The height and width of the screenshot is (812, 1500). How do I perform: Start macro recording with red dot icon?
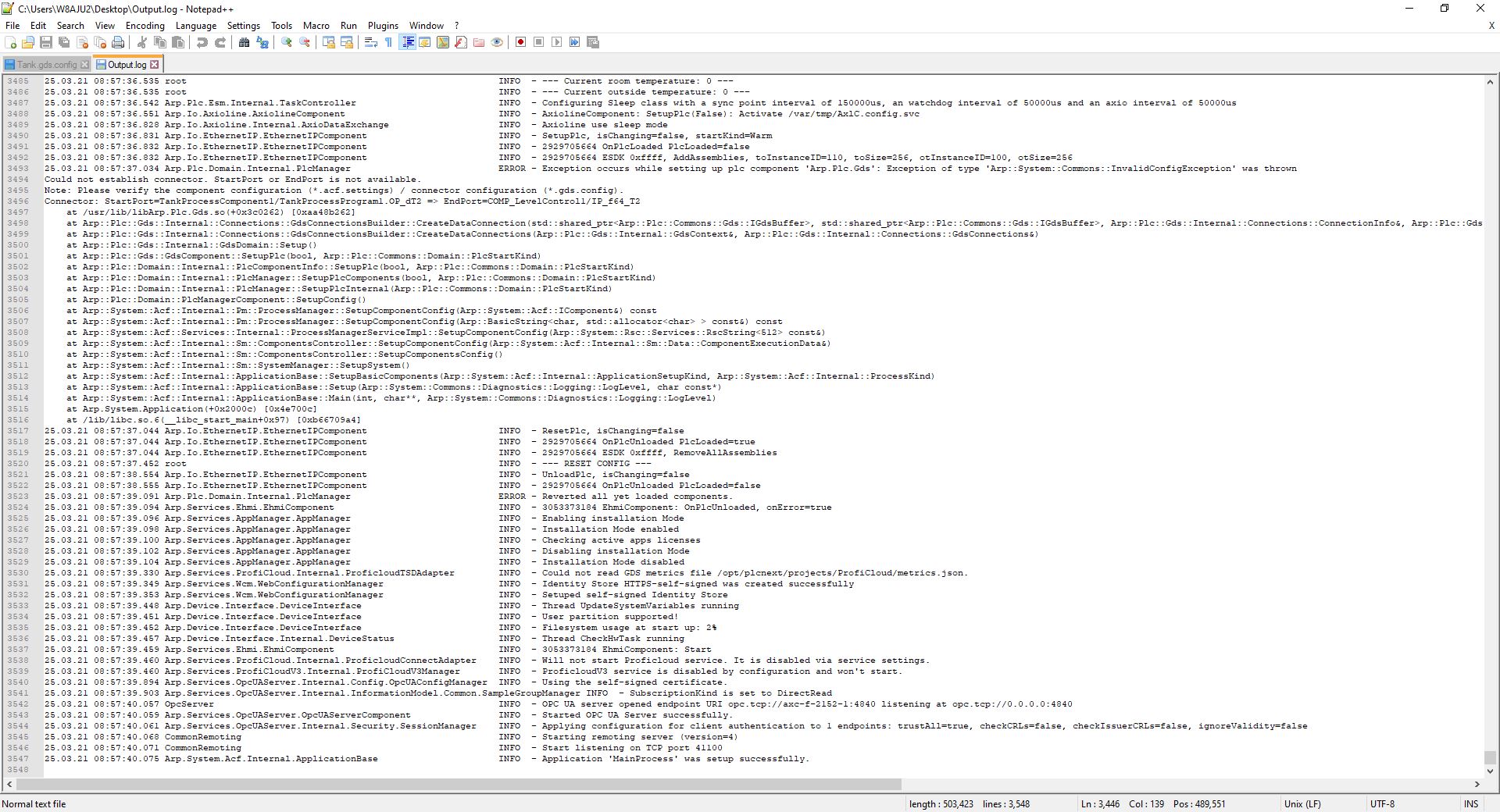coord(520,42)
